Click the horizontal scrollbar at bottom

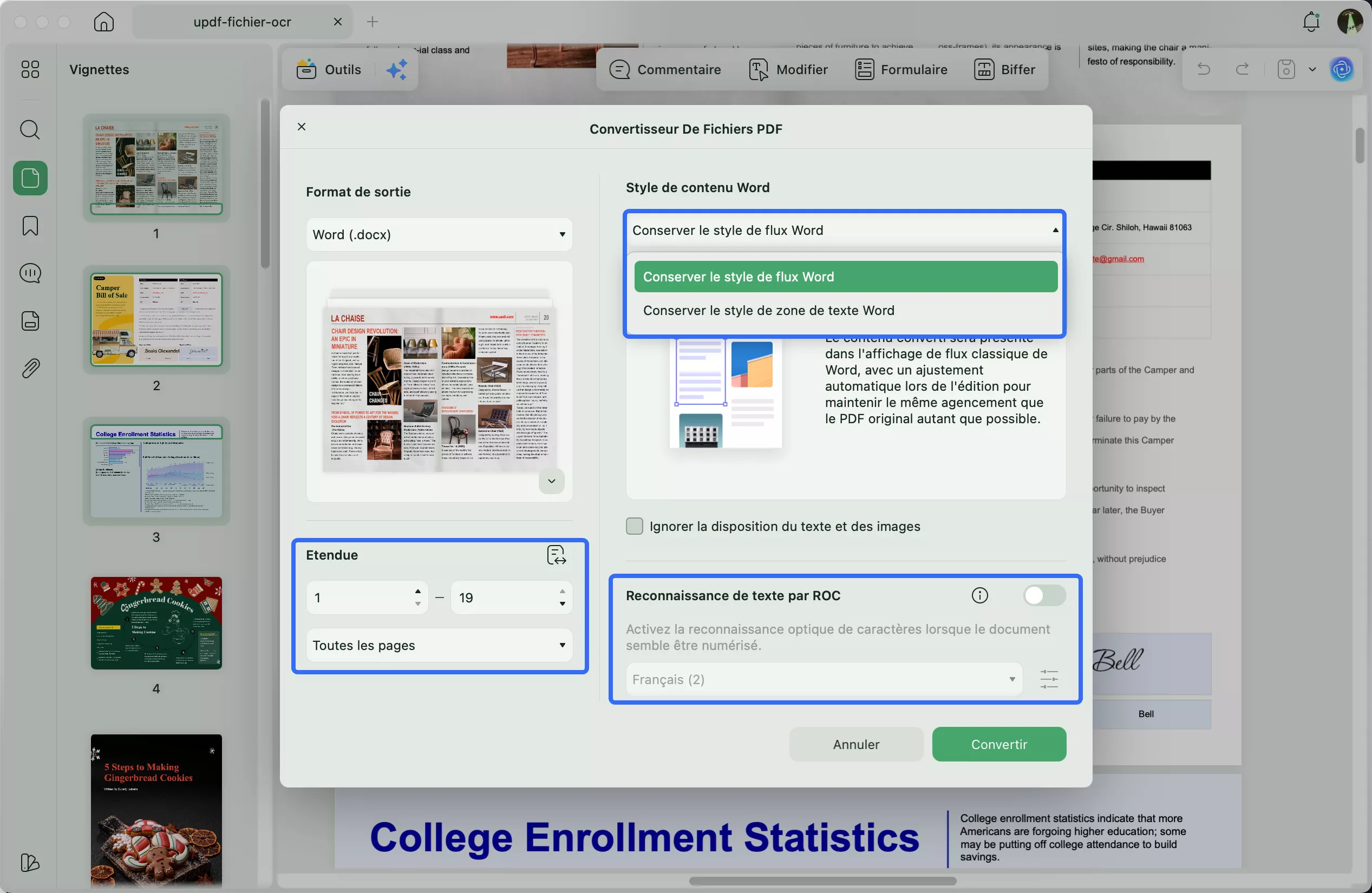[x=822, y=881]
